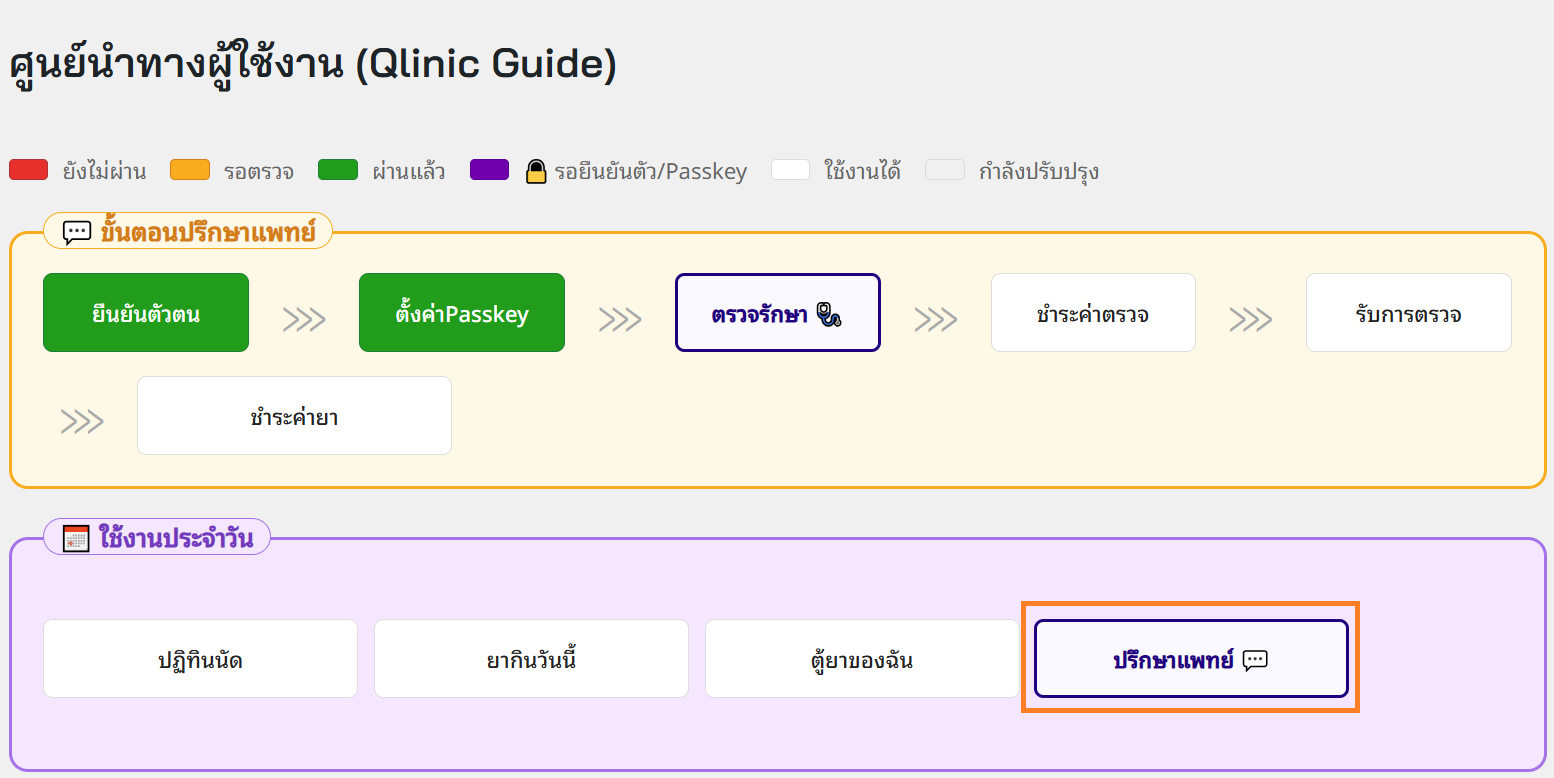Click the arrows between ยืนยันตัวตน and ตั้งค่าPasskey
This screenshot has width=1554, height=778.
pos(304,319)
